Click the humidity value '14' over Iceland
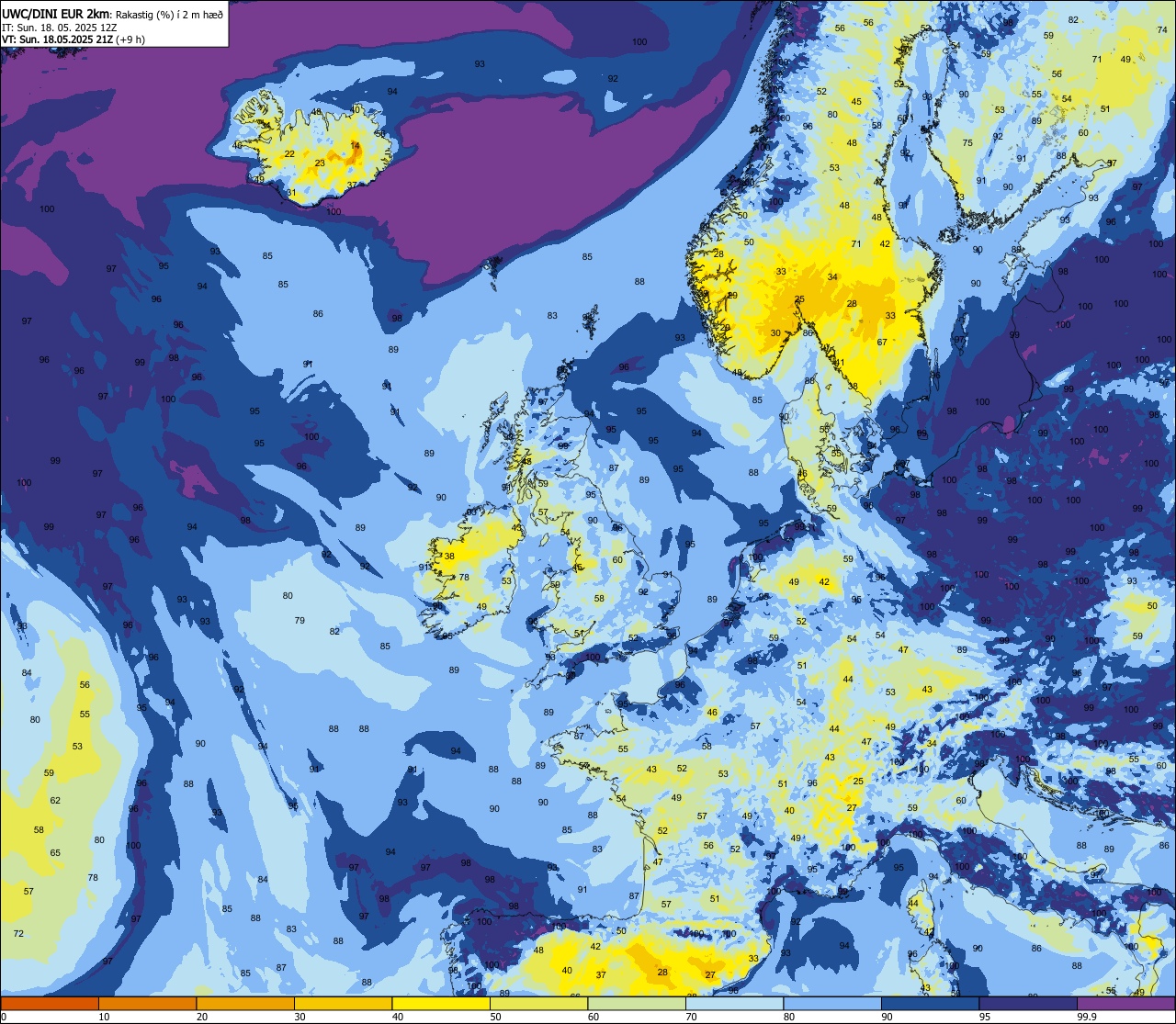1176x1024 pixels. tap(356, 145)
